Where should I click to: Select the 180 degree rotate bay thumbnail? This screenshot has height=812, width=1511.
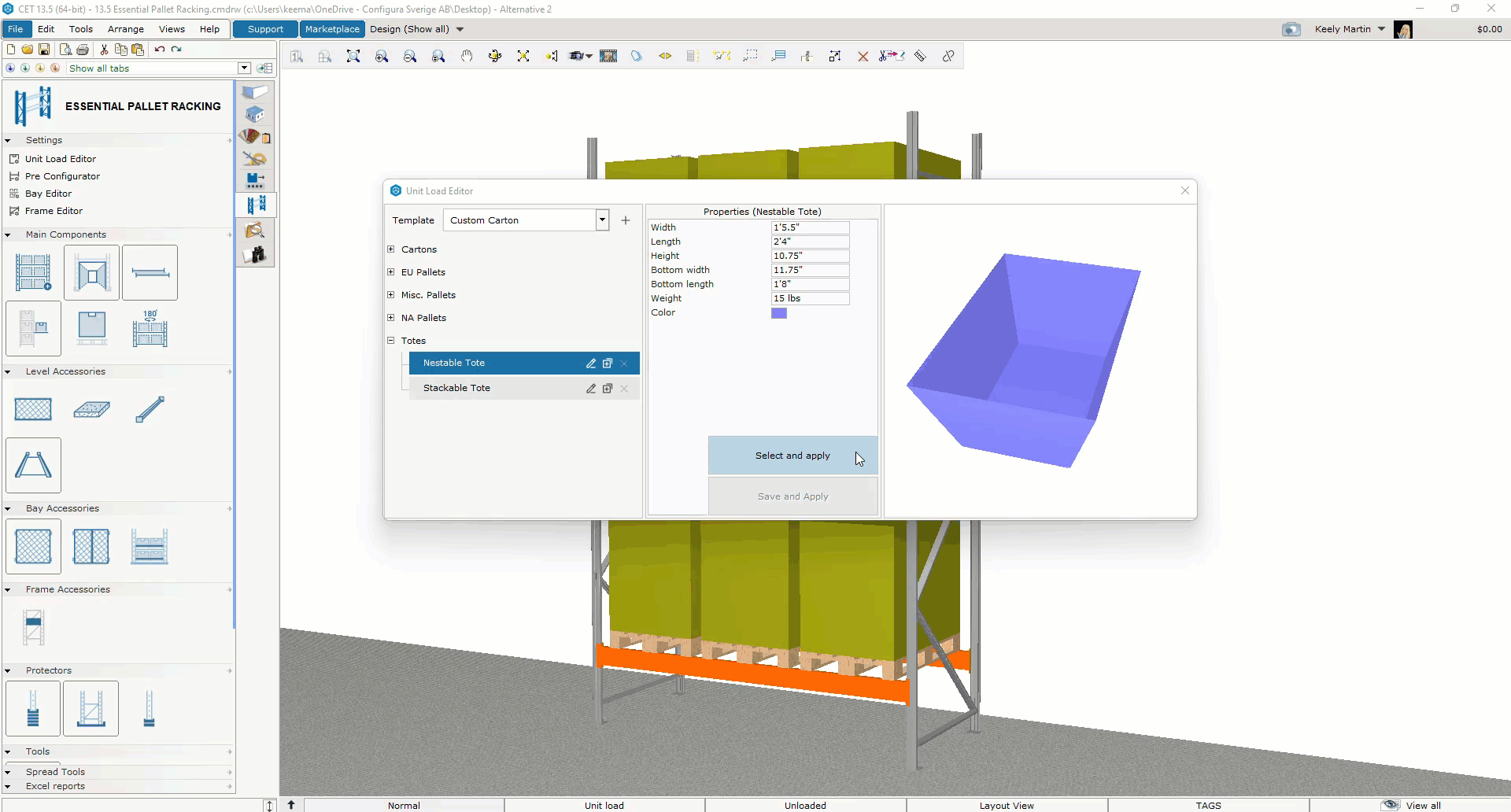click(x=150, y=328)
